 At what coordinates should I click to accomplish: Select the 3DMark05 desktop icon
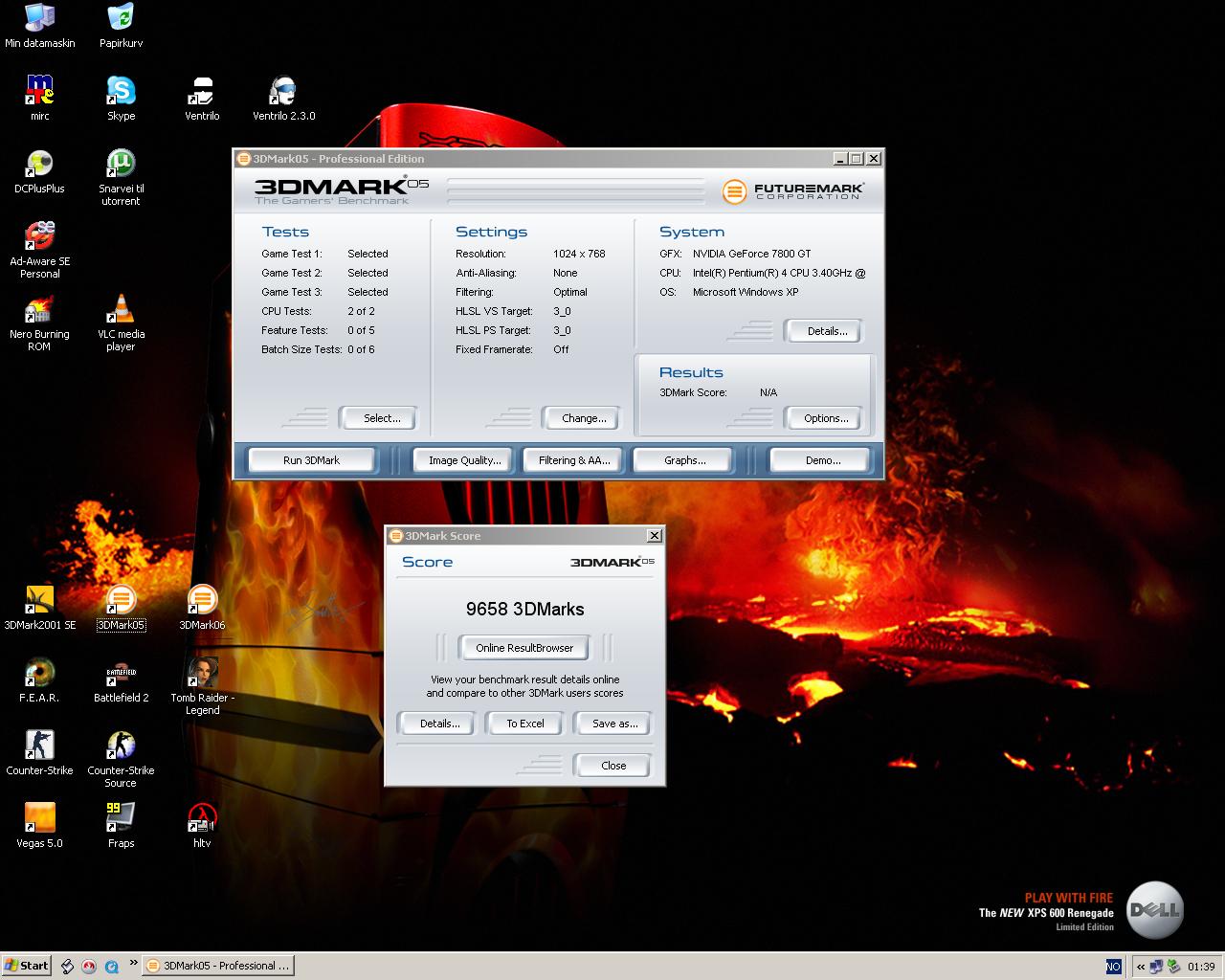121,608
